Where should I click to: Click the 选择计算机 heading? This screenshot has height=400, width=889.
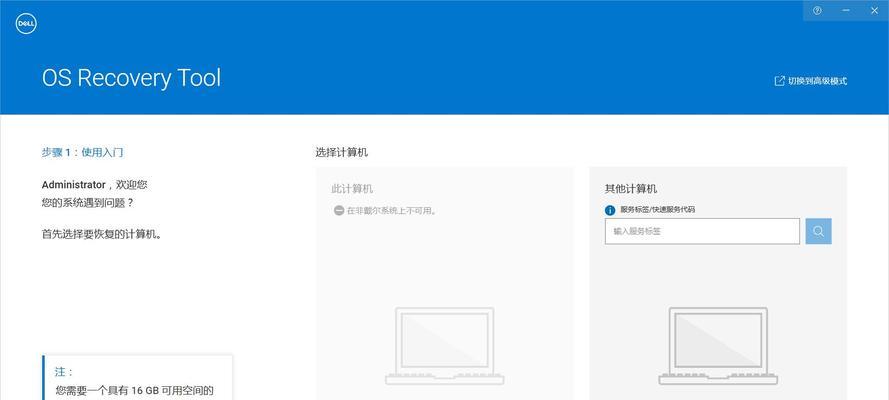pyautogui.click(x=342, y=152)
